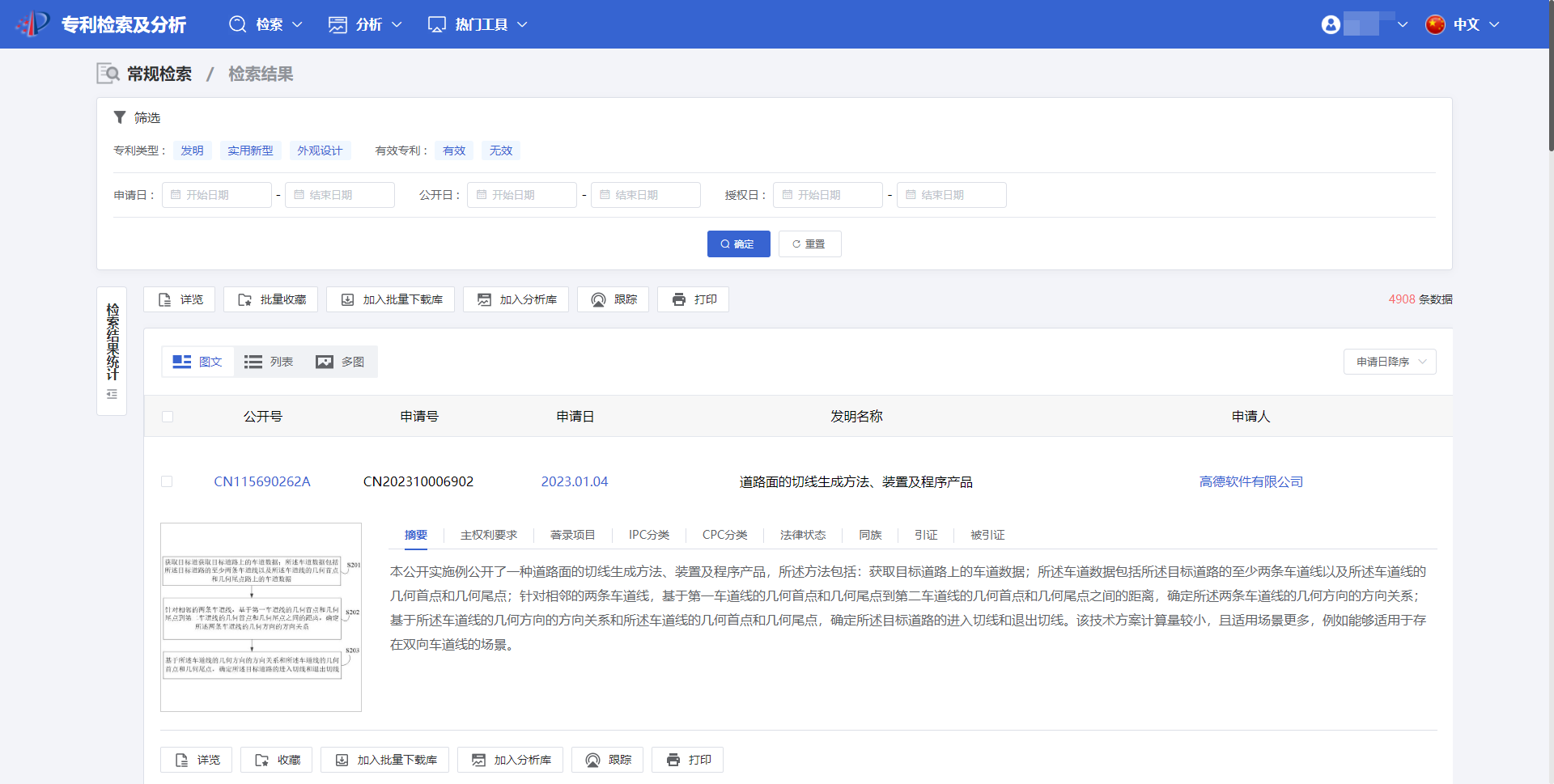This screenshot has width=1554, height=784.
Task: Expand the 检索 menu in the navbar
Action: [267, 24]
